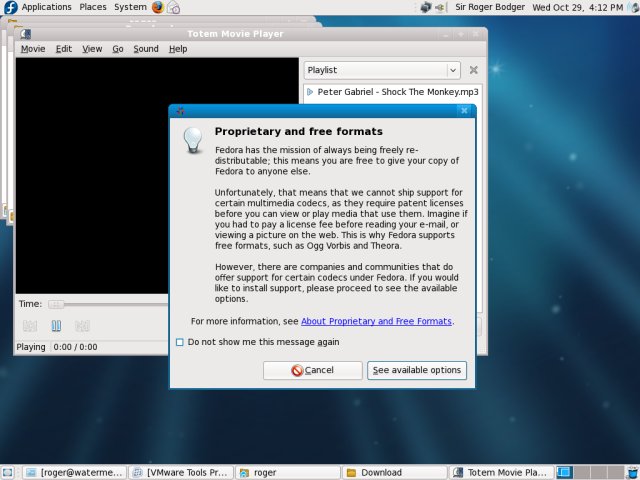Open the Applications menu in top panel

point(47,7)
